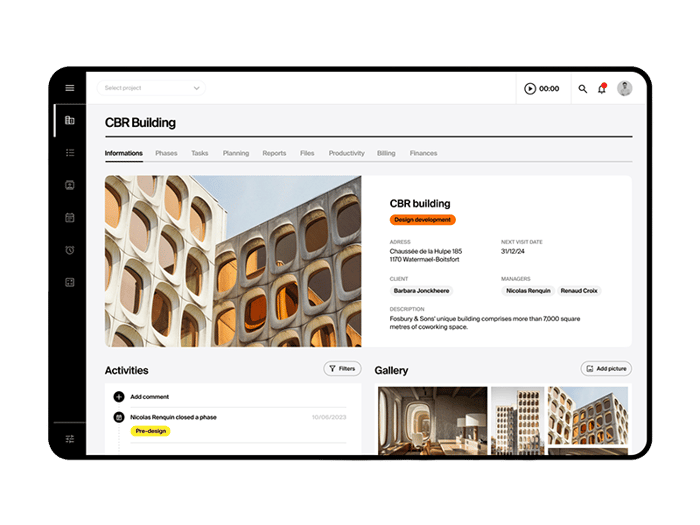This screenshot has width=700, height=525.
Task: Open the user profile avatar
Action: click(625, 88)
